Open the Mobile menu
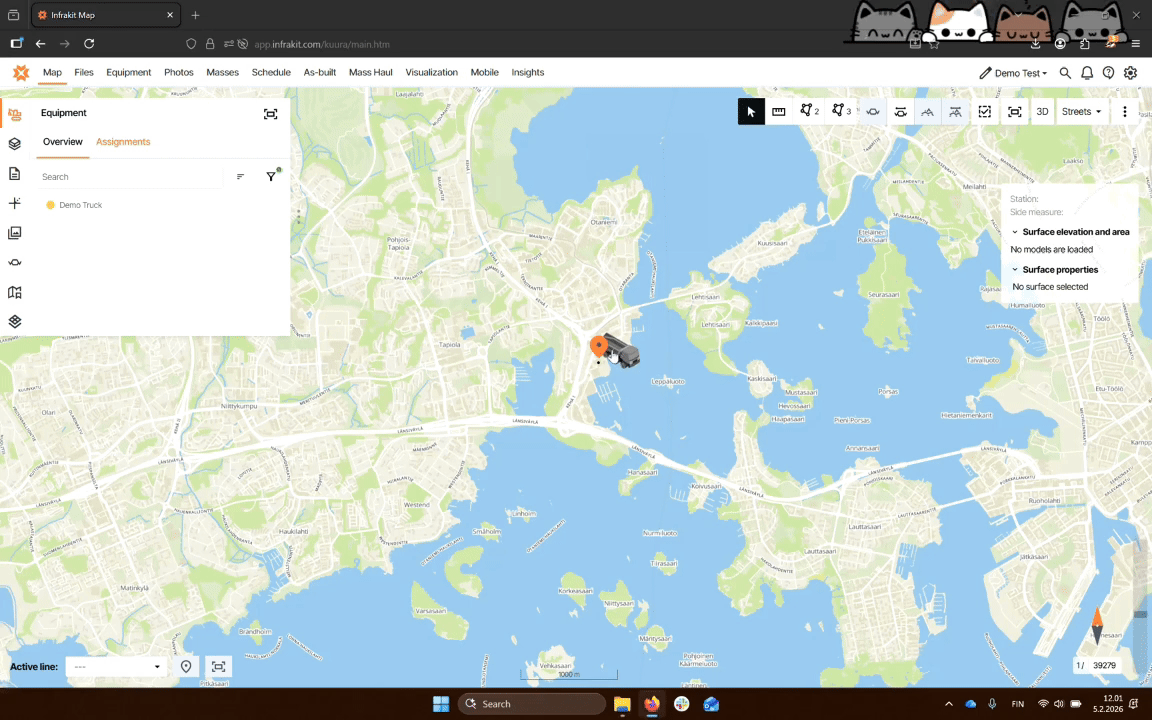1152x720 pixels. 484,72
